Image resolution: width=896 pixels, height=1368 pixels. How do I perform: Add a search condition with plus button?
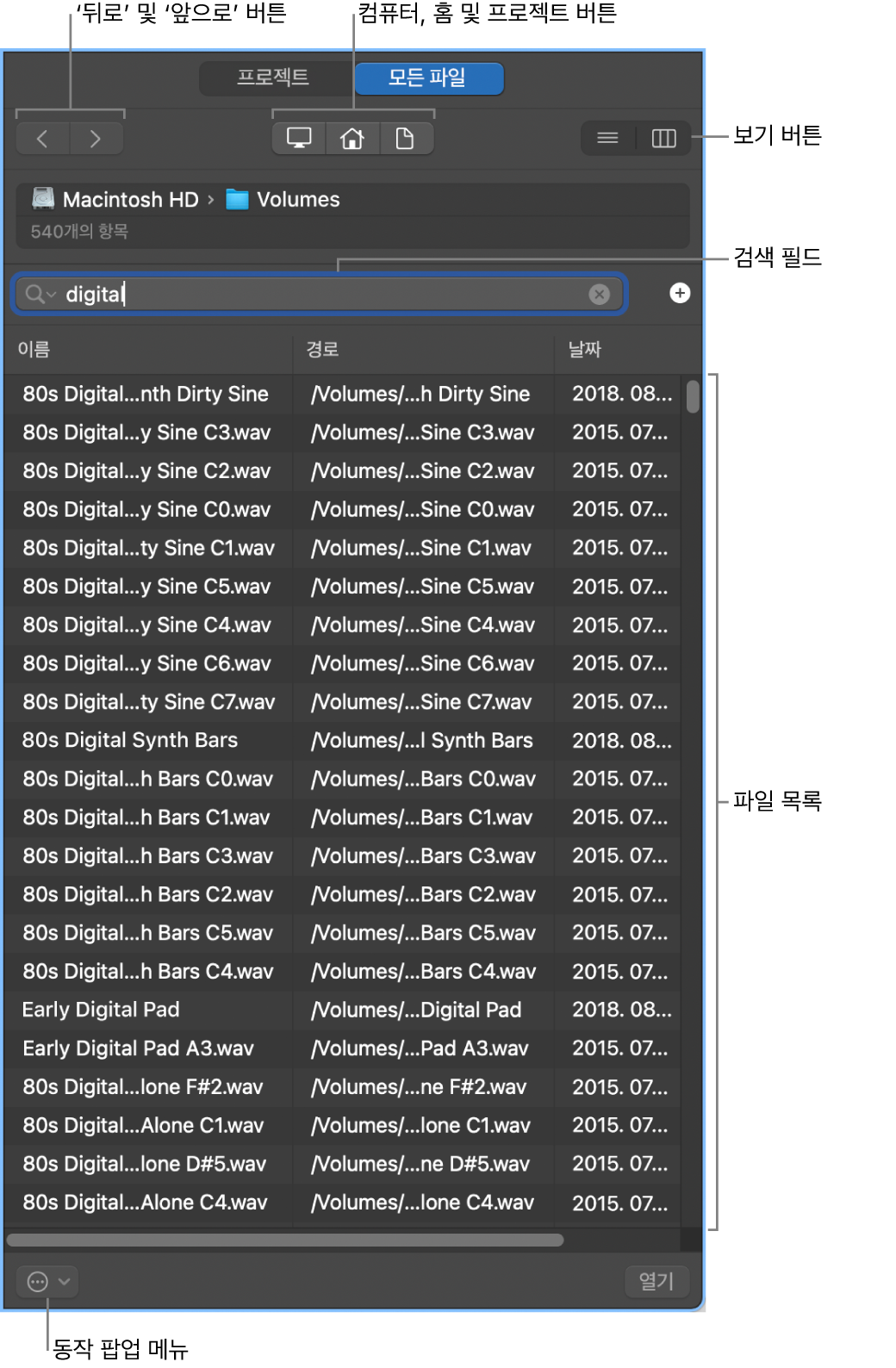pyautogui.click(x=680, y=294)
